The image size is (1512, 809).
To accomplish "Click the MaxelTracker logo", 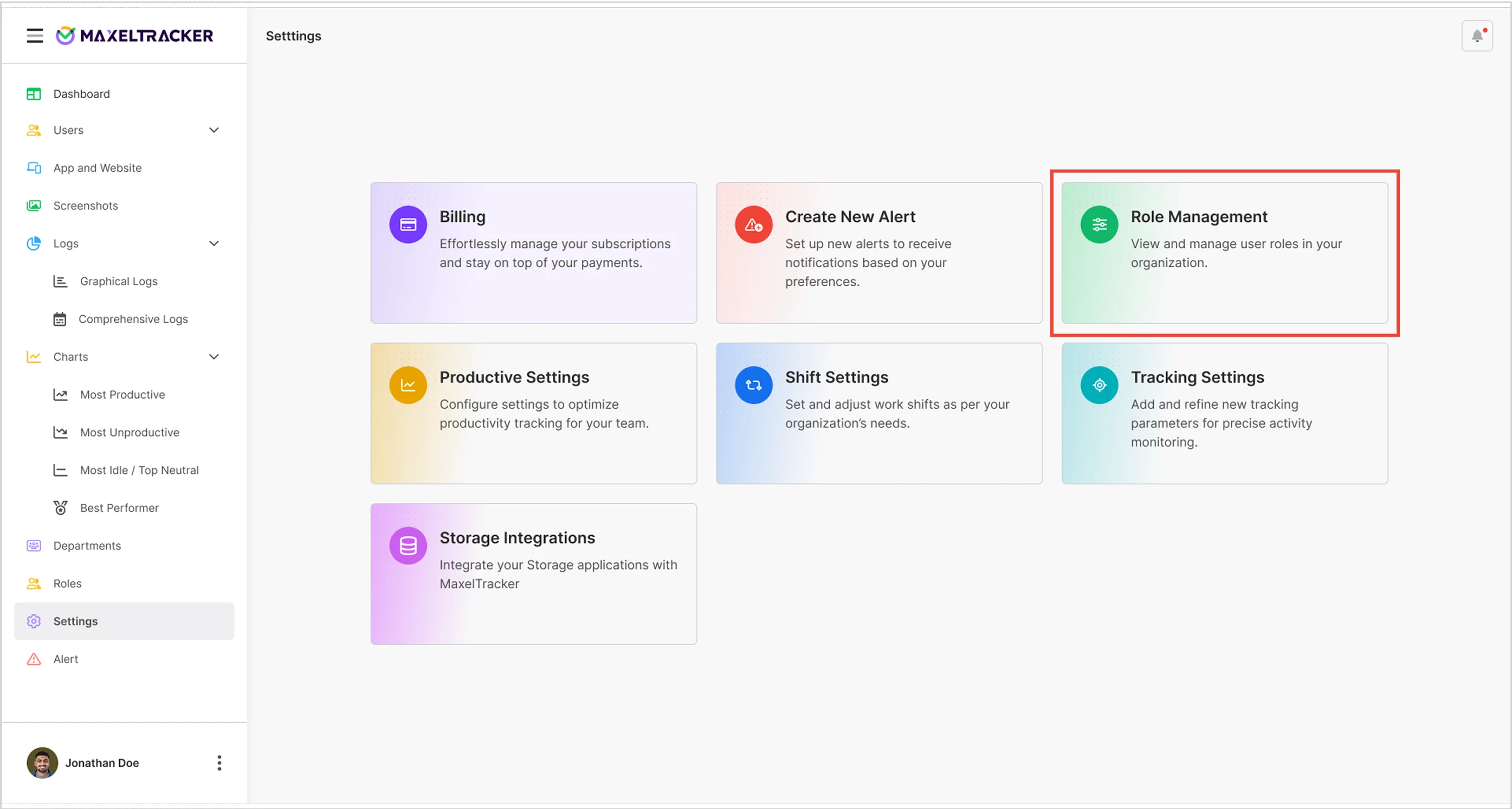I will [134, 36].
